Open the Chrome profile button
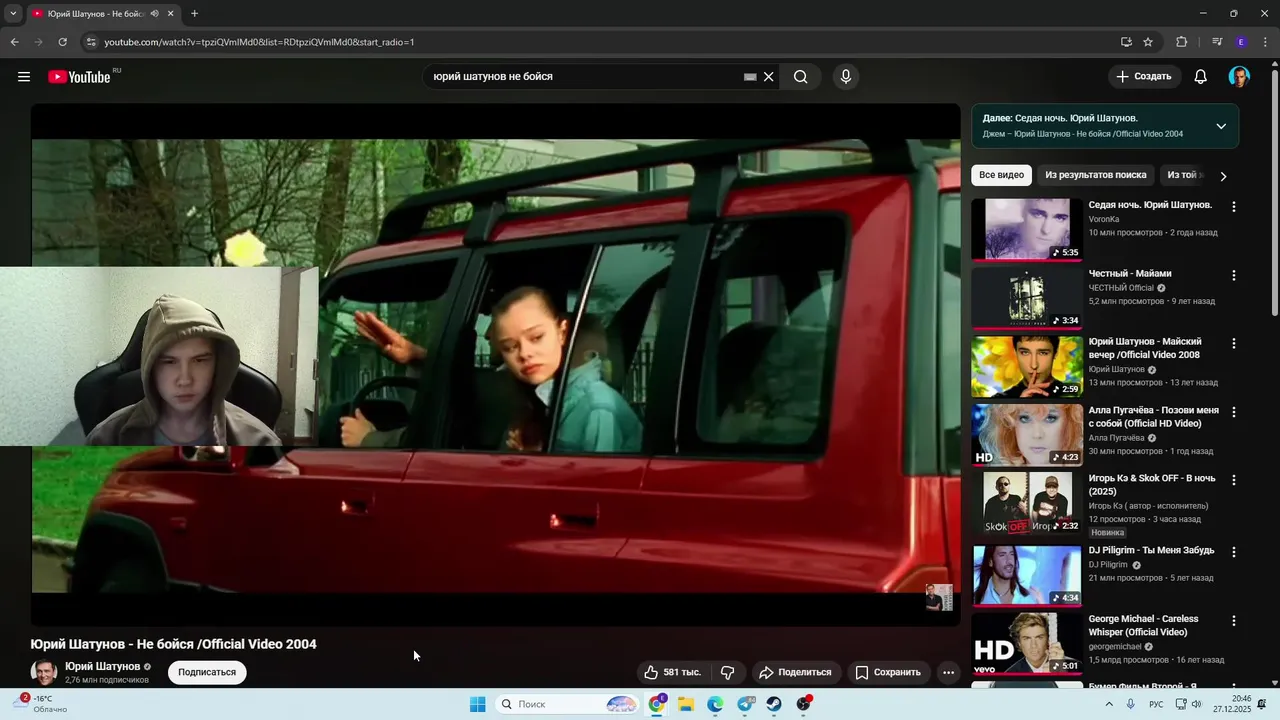Screen dimensions: 1280x720 (1241, 42)
